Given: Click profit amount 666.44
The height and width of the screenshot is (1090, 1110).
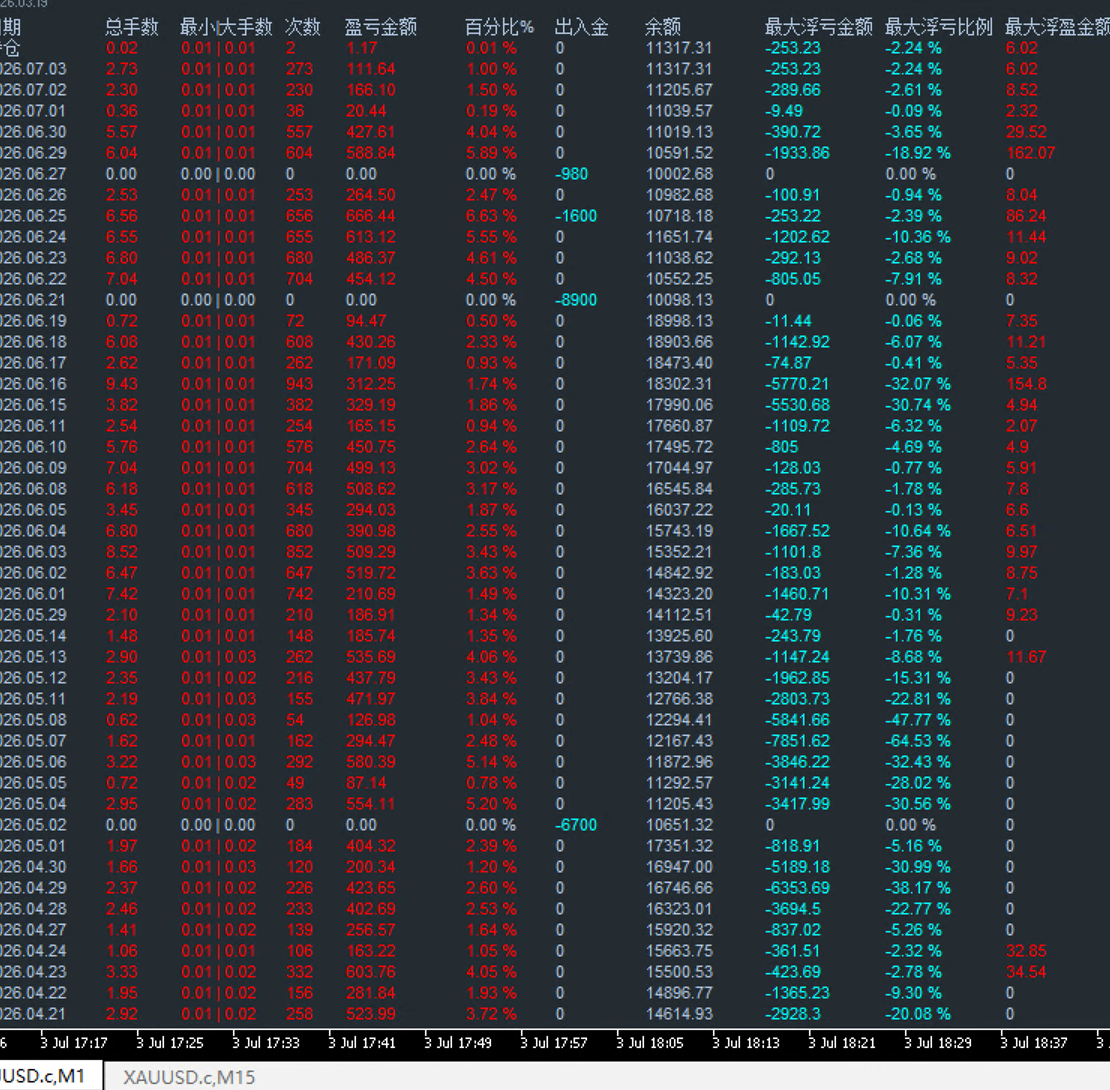Looking at the screenshot, I should 370,216.
